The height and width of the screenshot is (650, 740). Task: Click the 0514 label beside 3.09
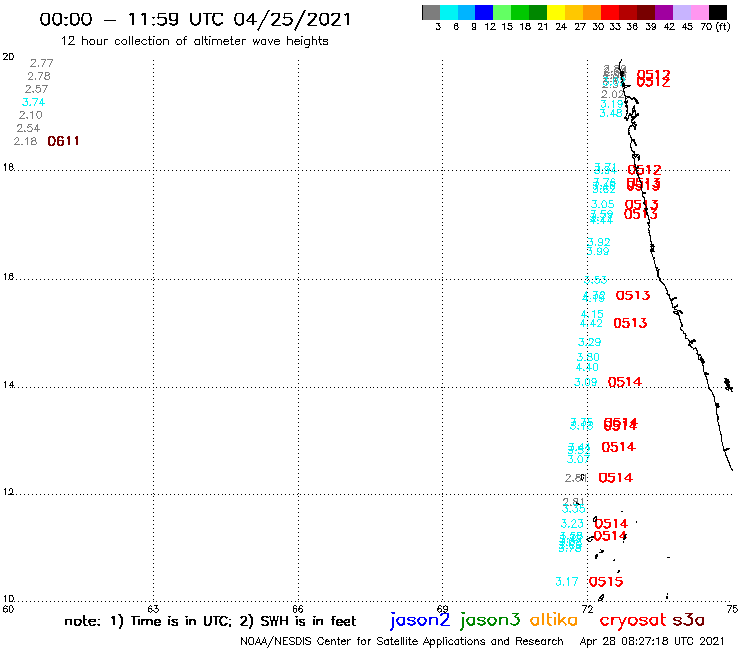point(625,382)
